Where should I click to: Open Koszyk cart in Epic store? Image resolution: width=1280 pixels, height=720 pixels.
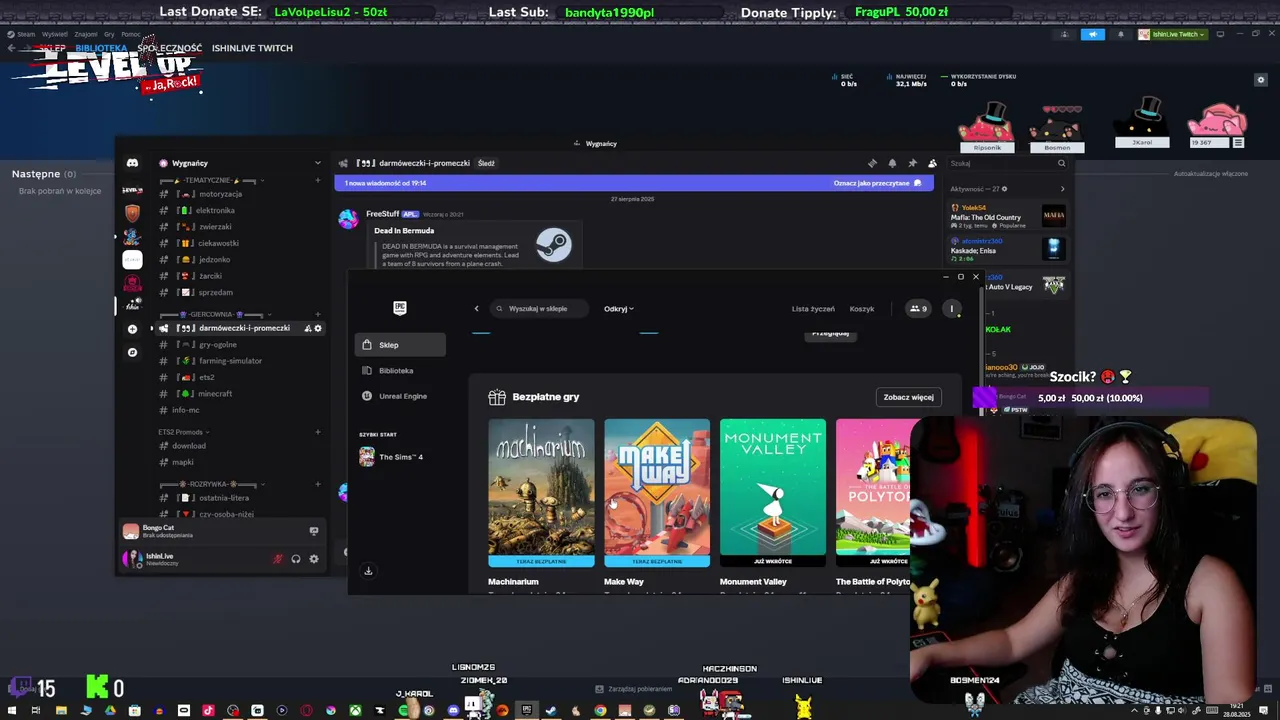coord(862,309)
